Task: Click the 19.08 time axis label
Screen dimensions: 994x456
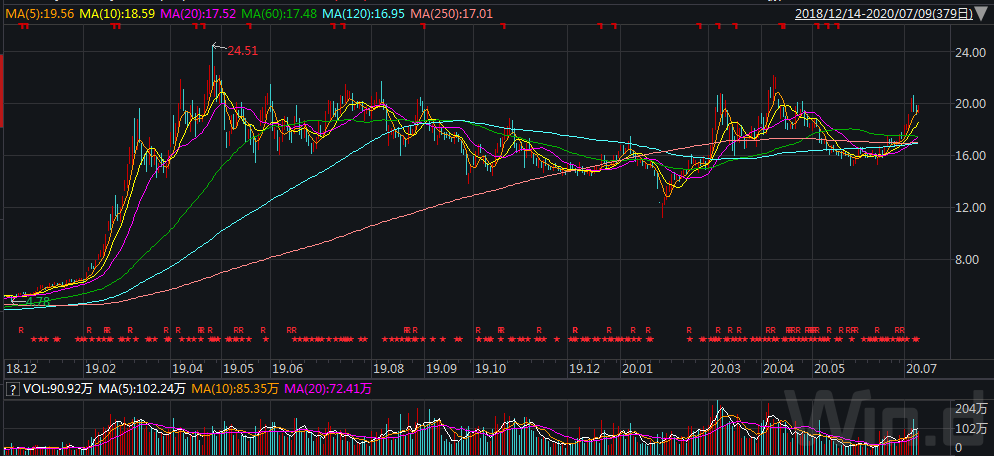Action: tap(388, 368)
